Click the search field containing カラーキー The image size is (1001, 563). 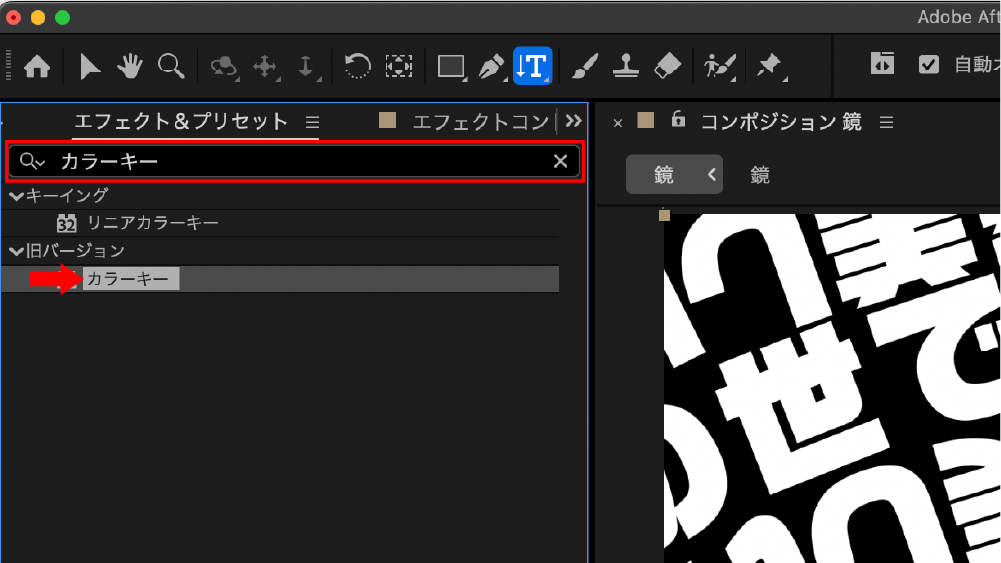pos(295,161)
